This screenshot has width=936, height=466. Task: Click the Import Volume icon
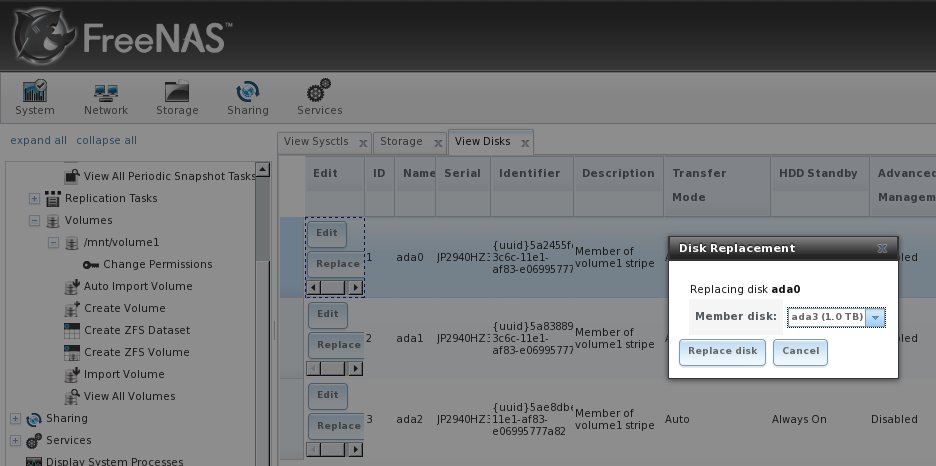72,375
